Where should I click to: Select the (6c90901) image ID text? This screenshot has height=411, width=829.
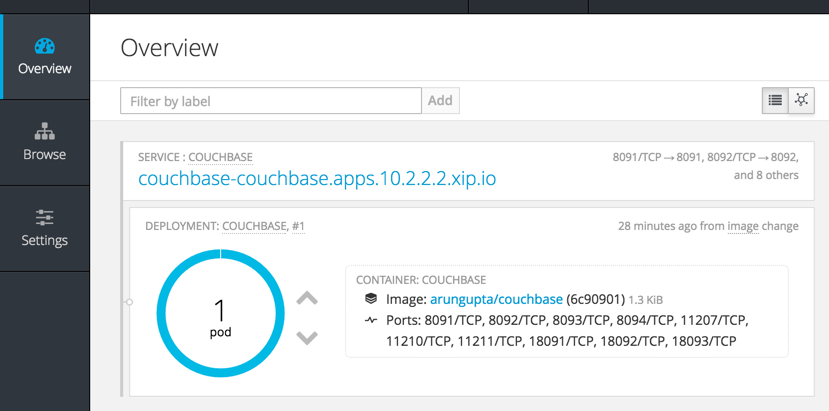595,299
